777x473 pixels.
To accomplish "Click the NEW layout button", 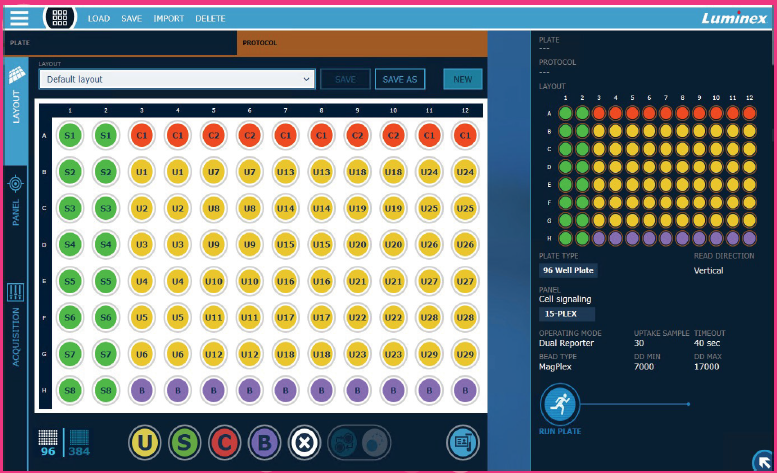I will (x=463, y=79).
